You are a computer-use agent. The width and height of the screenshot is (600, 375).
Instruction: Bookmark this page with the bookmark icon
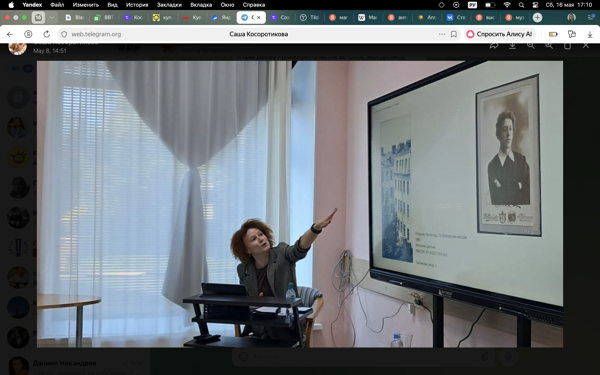pyautogui.click(x=454, y=34)
